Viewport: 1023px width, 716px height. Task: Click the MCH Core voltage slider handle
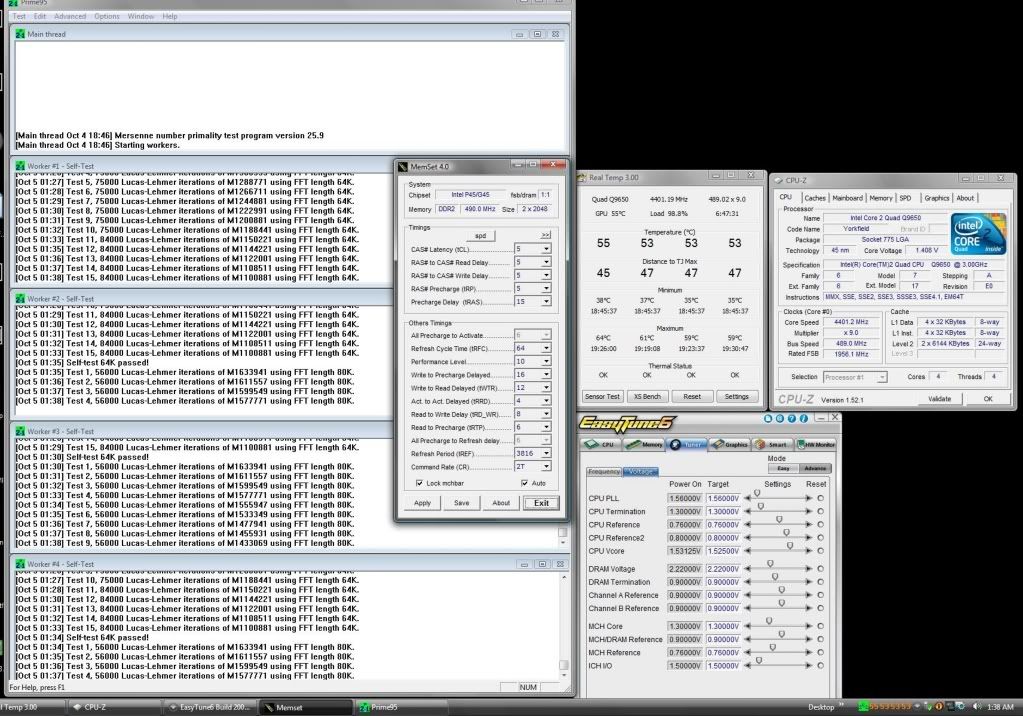pos(769,621)
